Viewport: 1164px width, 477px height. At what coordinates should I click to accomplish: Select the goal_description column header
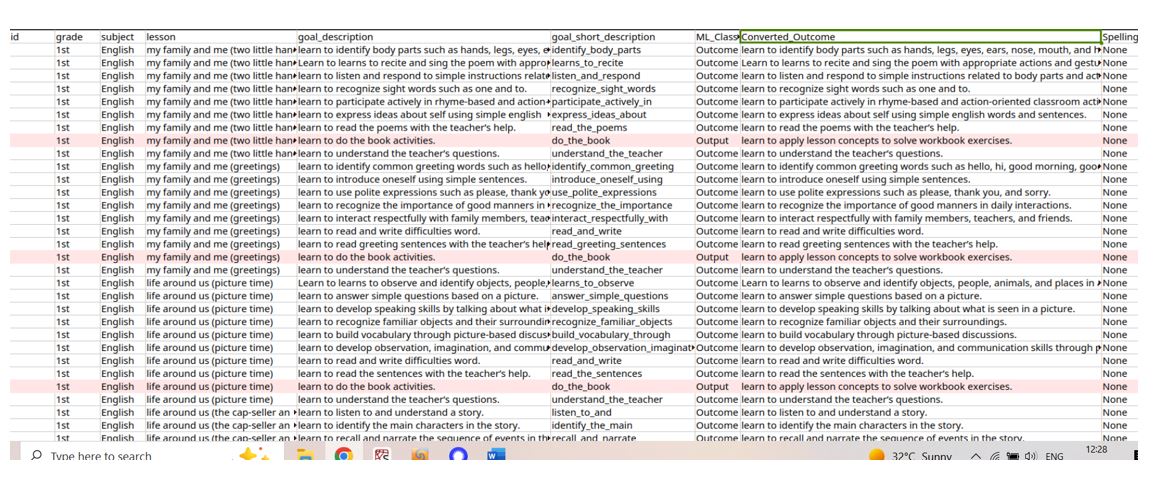click(423, 37)
